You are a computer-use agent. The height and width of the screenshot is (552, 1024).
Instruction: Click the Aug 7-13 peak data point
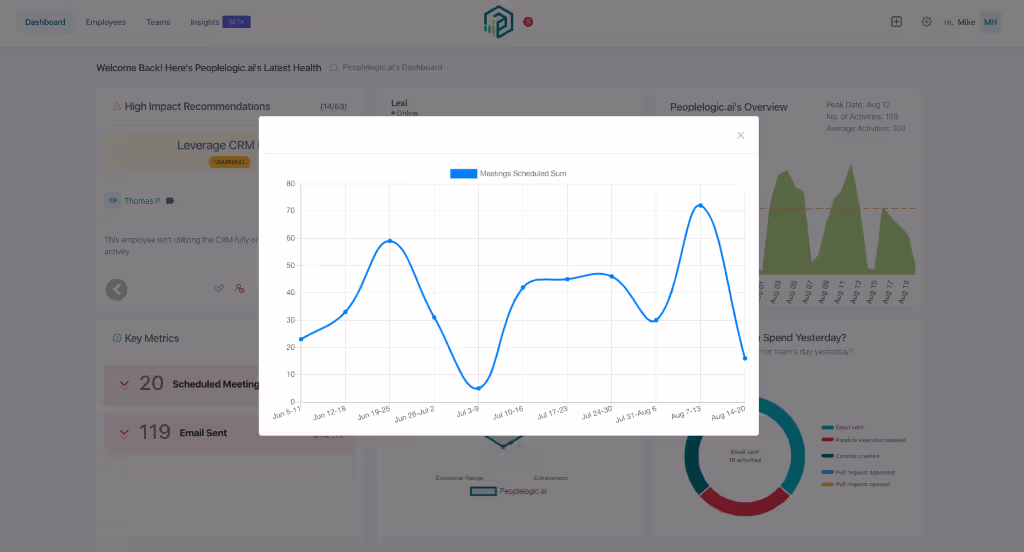[700, 205]
